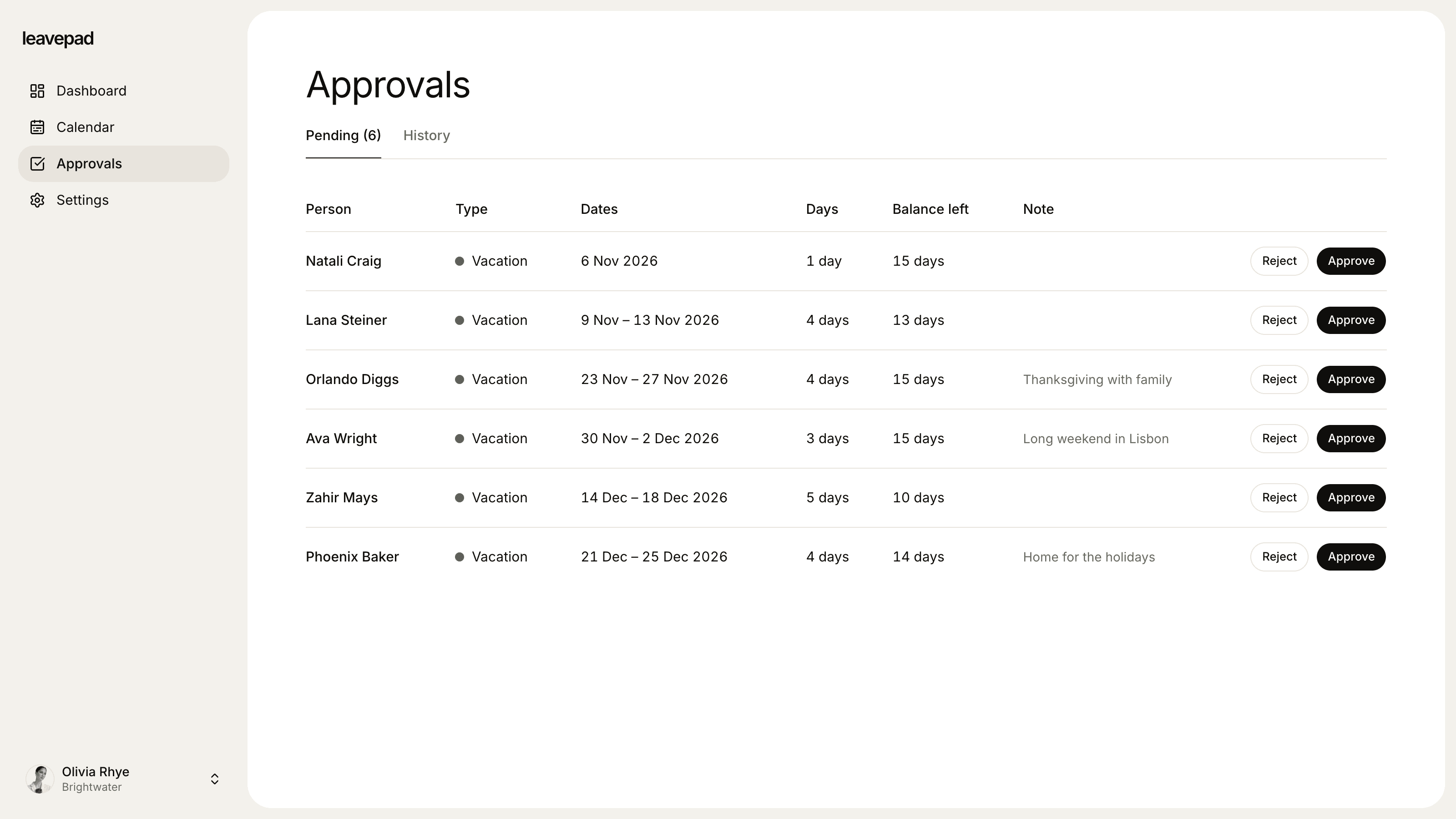
Task: Click the note 'Thanksgiving with family'
Action: coord(1097,380)
